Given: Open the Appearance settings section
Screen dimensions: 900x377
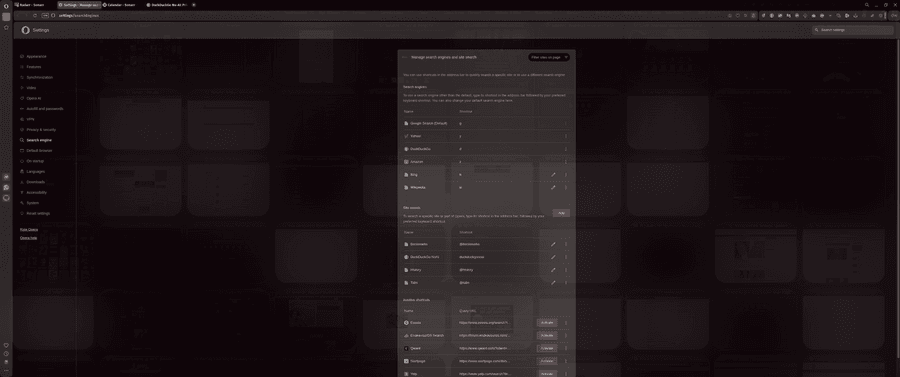Looking at the screenshot, I should click(x=36, y=56).
